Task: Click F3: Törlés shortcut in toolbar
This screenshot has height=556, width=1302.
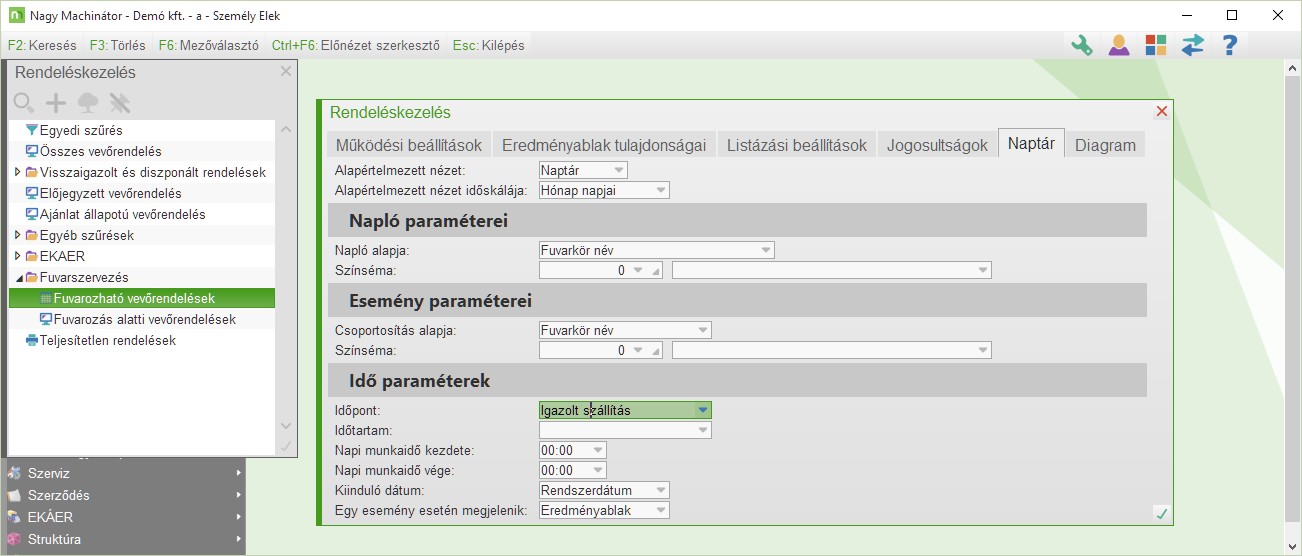Action: tap(117, 45)
